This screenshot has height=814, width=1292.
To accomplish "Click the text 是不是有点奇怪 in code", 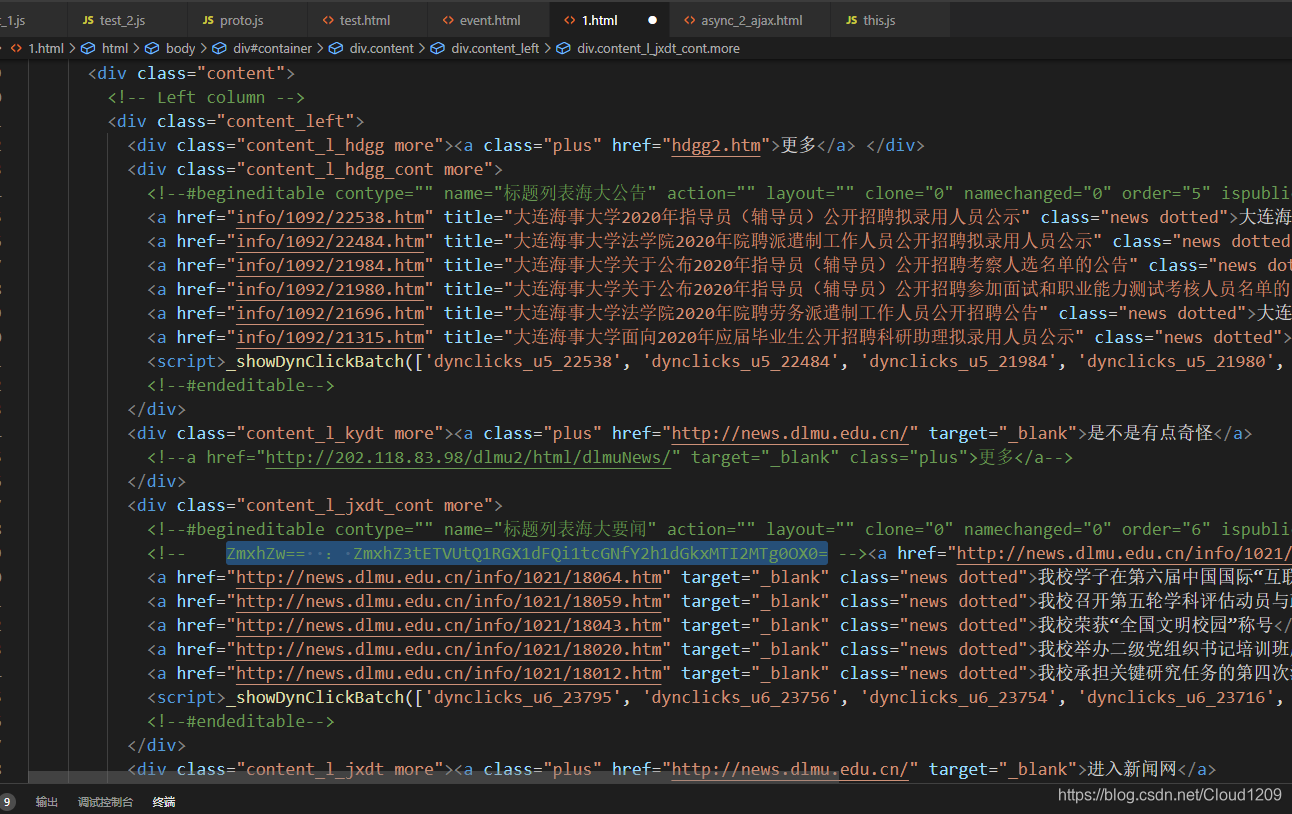I will pos(1150,434).
